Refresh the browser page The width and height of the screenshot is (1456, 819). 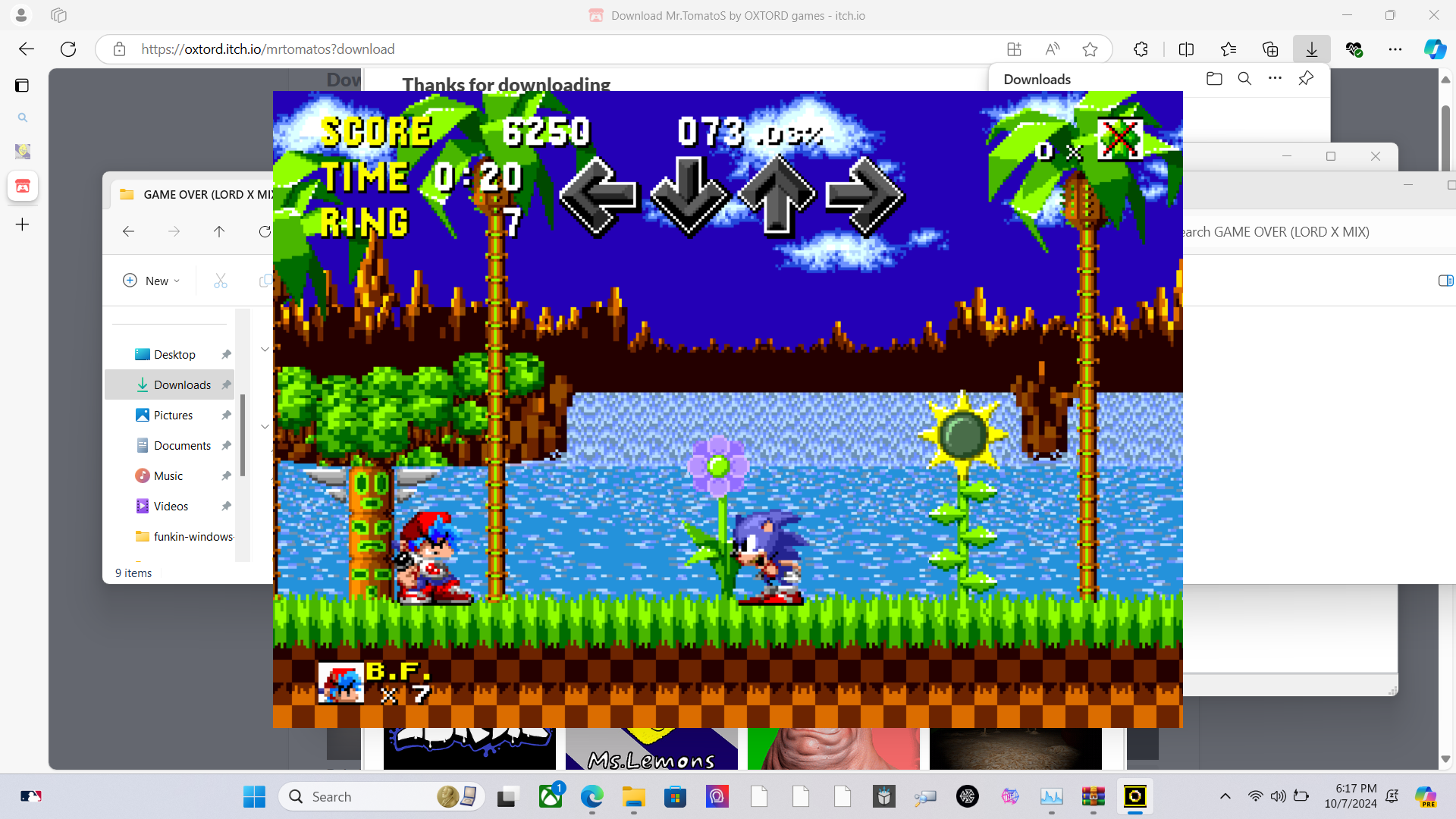tap(68, 49)
